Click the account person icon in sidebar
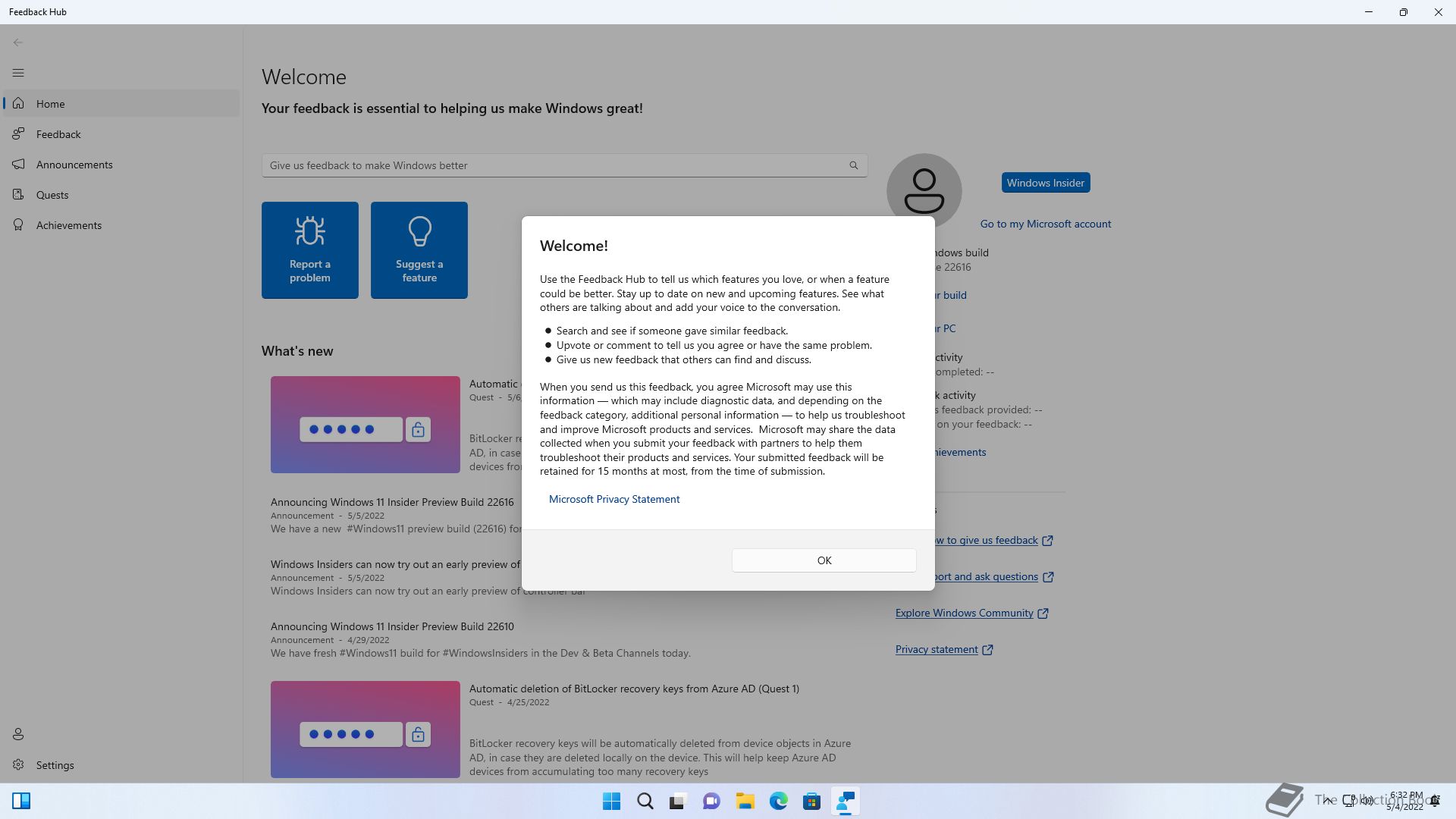 point(18,734)
